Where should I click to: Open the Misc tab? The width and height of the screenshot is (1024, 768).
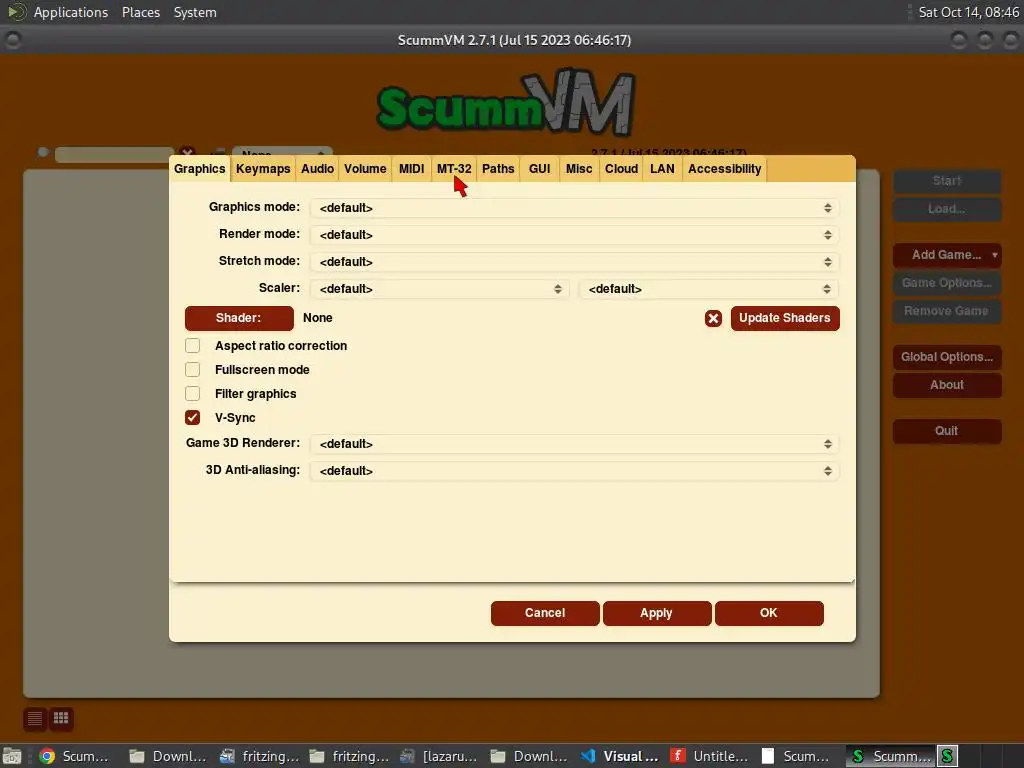[579, 169]
